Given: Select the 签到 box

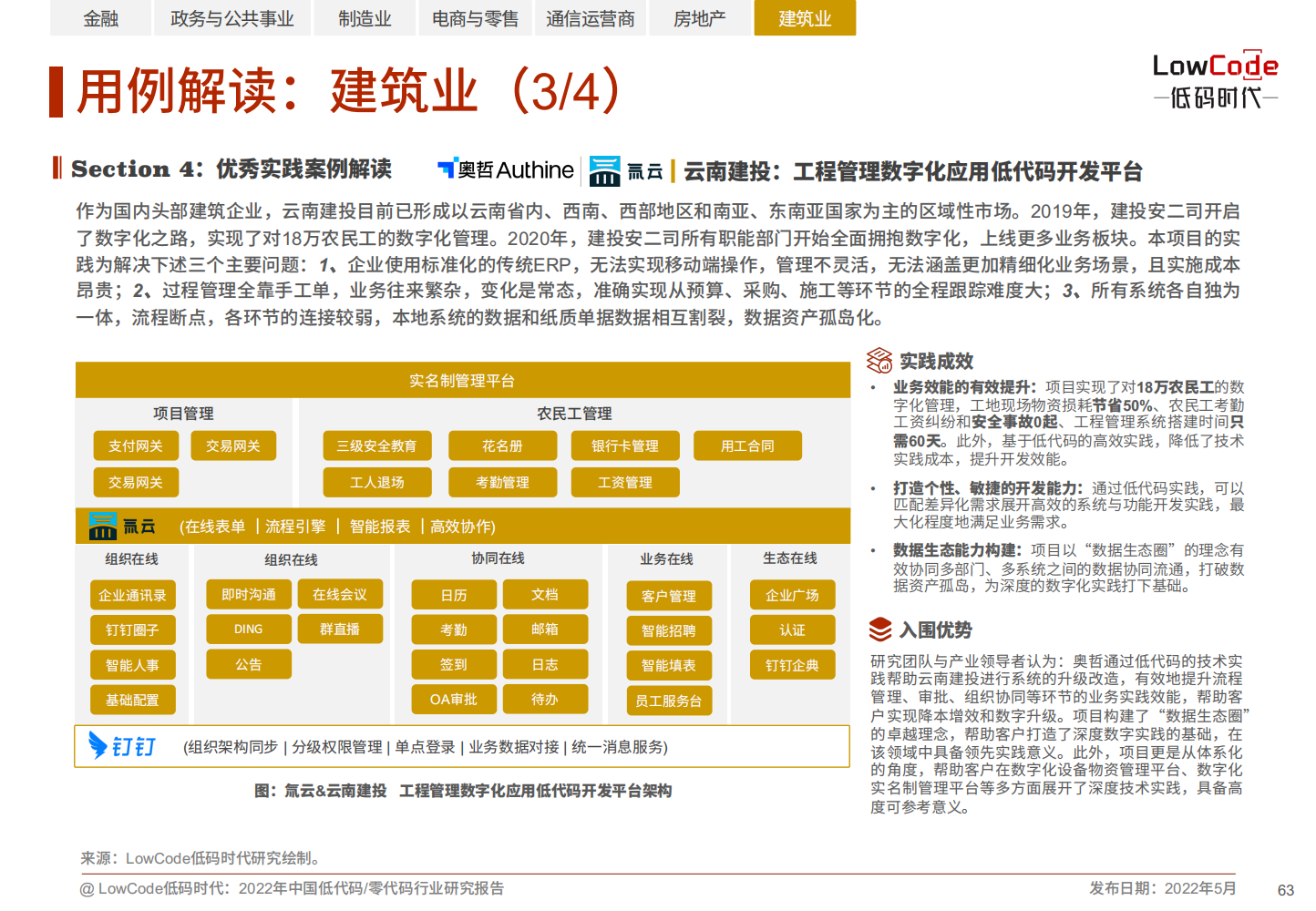Looking at the screenshot, I should 454,664.
